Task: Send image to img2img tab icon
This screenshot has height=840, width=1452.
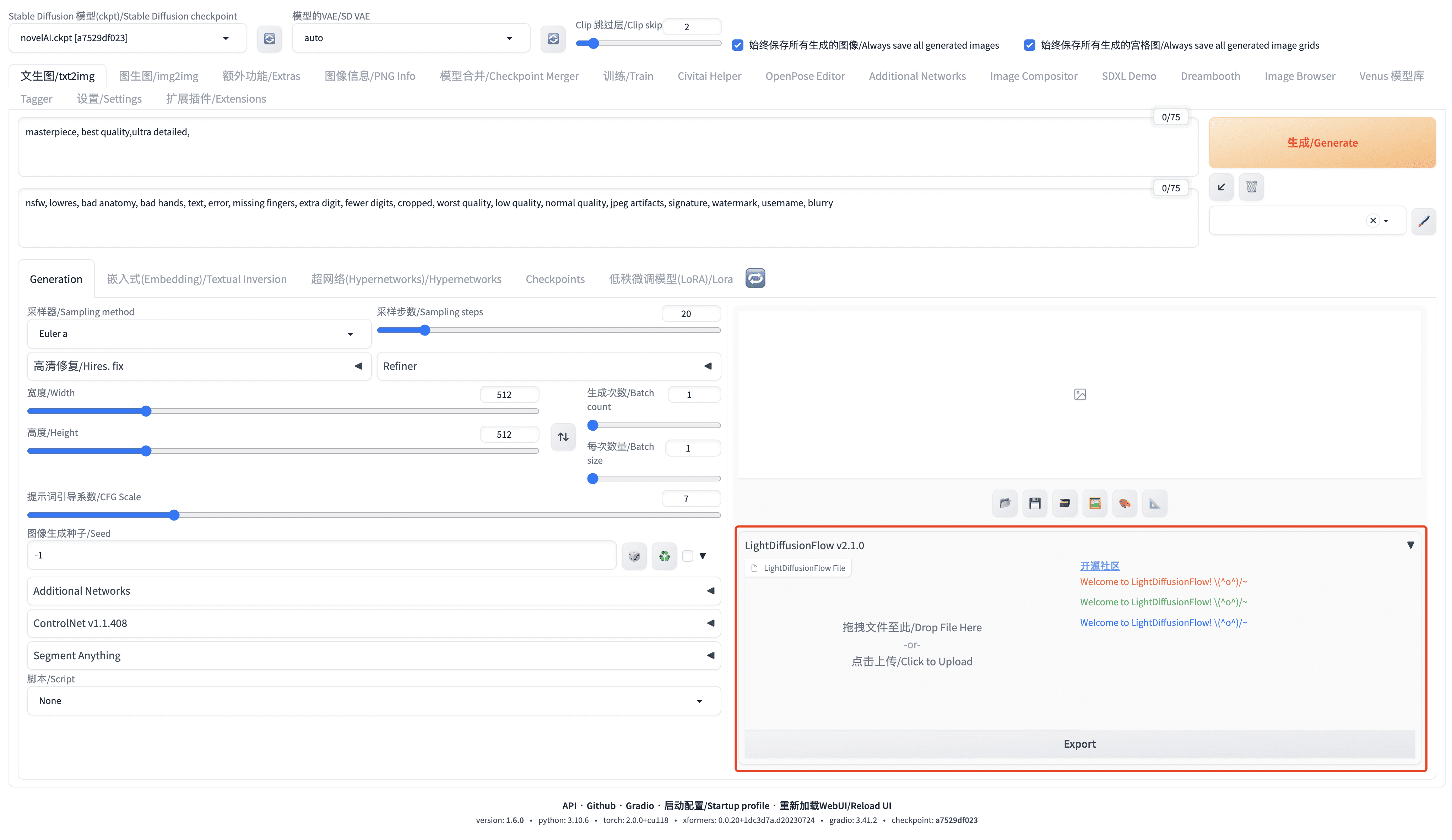Action: (1094, 503)
